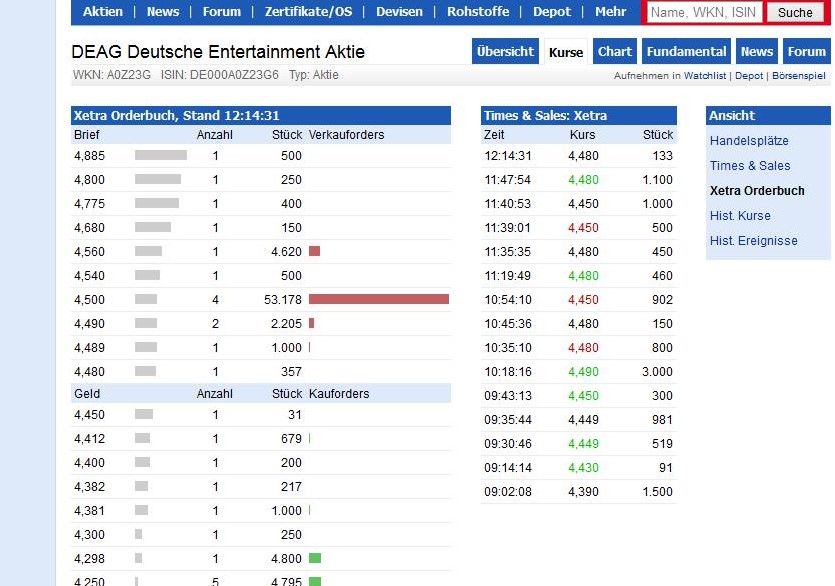Click the Name, WKN, ISIN search field
Screen dimensions: 835x586
coord(702,12)
